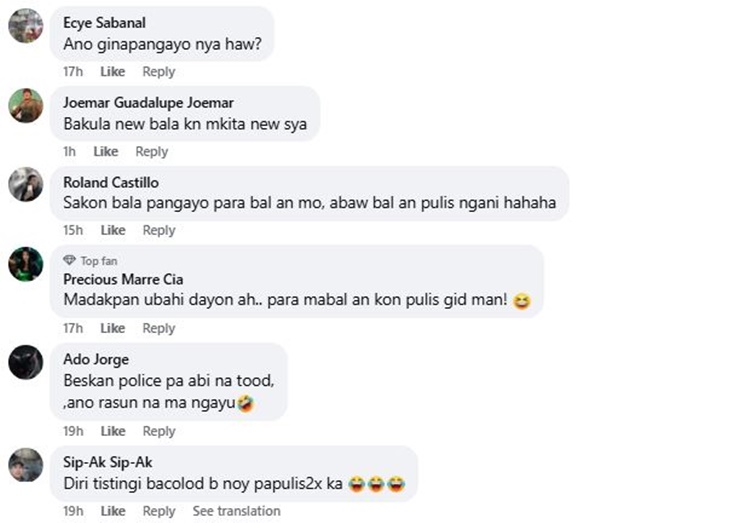The height and width of the screenshot is (523, 750).
Task: Select See translation under Sip-Ak's comment
Action: pyautogui.click(x=236, y=511)
